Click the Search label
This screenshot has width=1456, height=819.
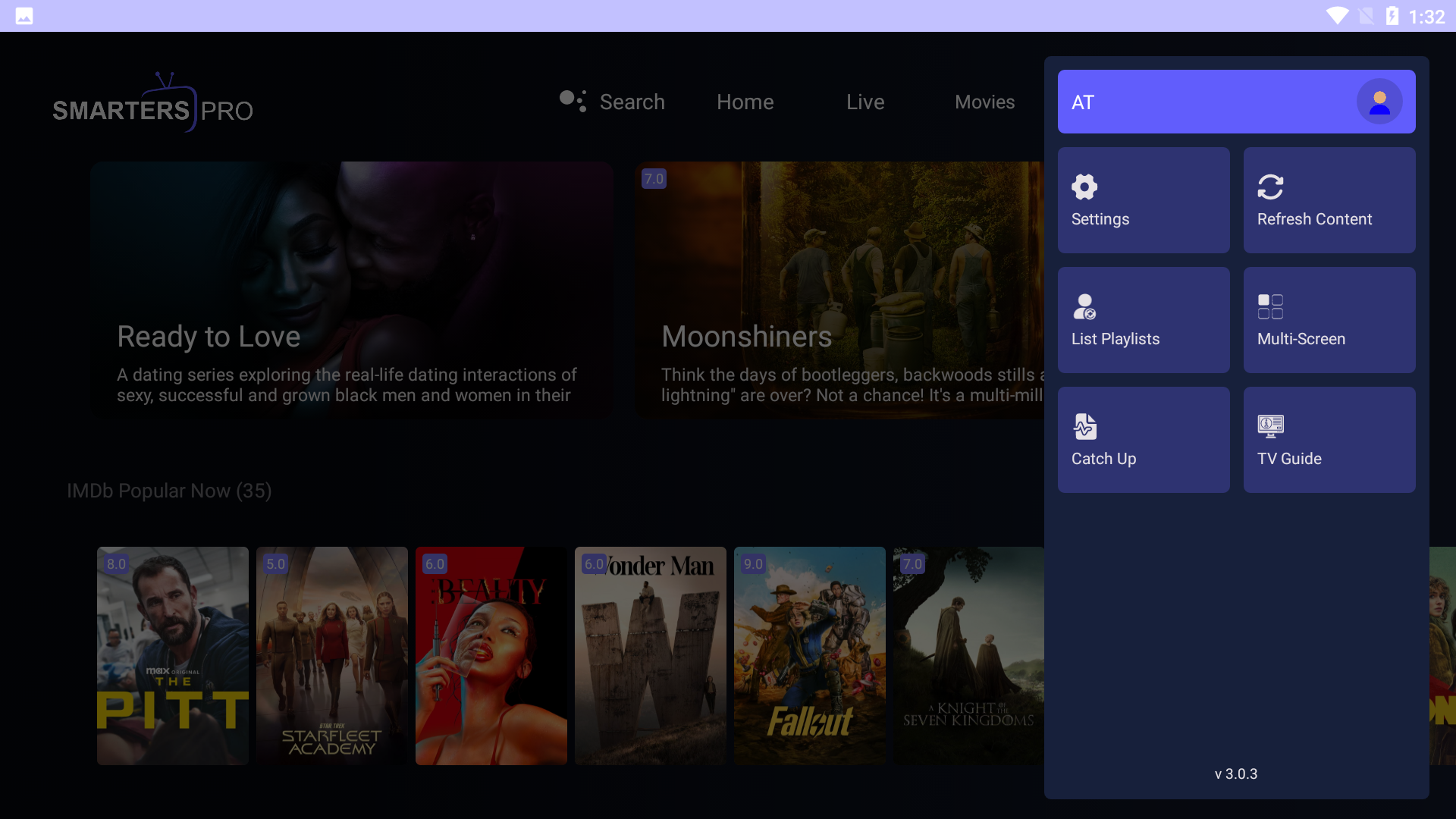click(632, 102)
